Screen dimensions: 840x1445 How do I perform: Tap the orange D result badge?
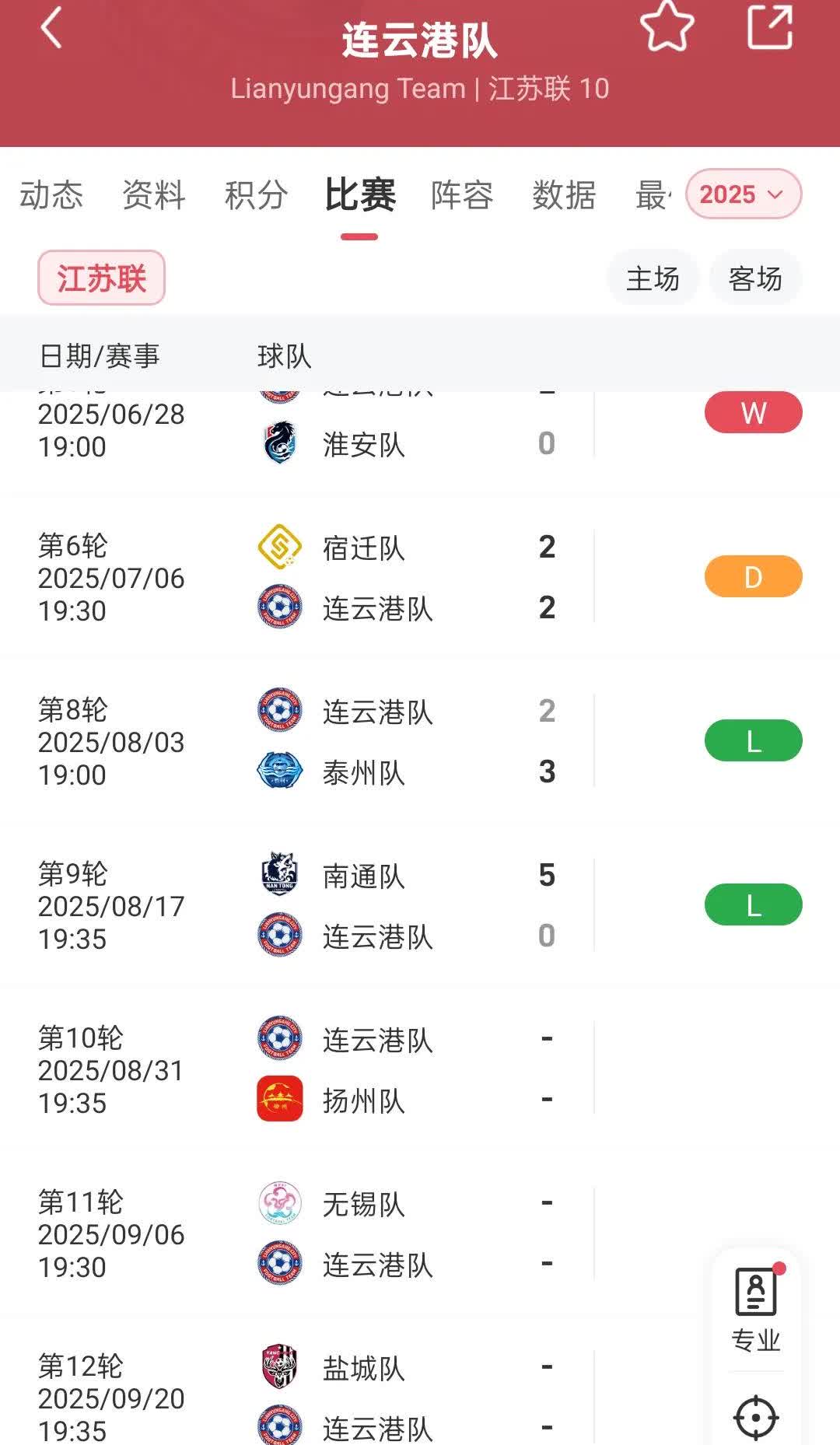pyautogui.click(x=752, y=577)
